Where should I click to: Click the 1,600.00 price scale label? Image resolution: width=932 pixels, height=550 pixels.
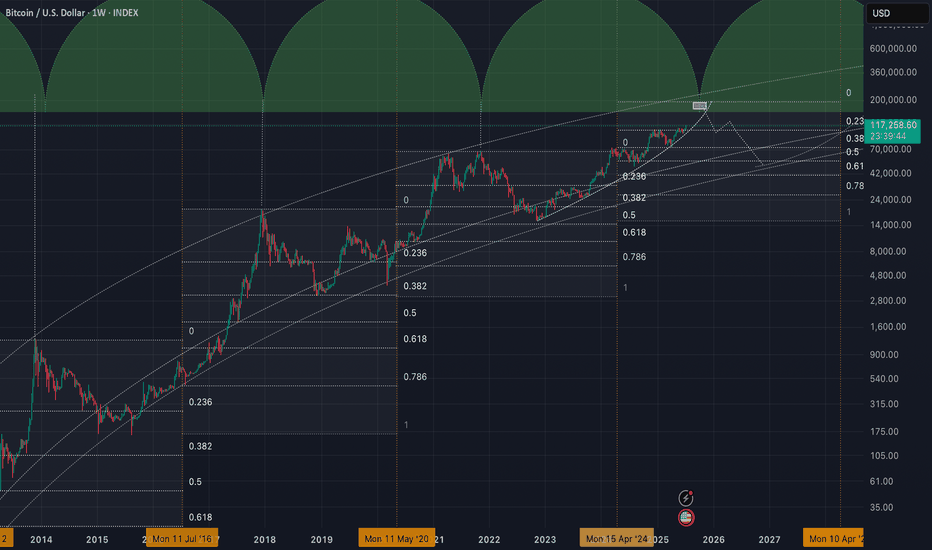point(888,327)
